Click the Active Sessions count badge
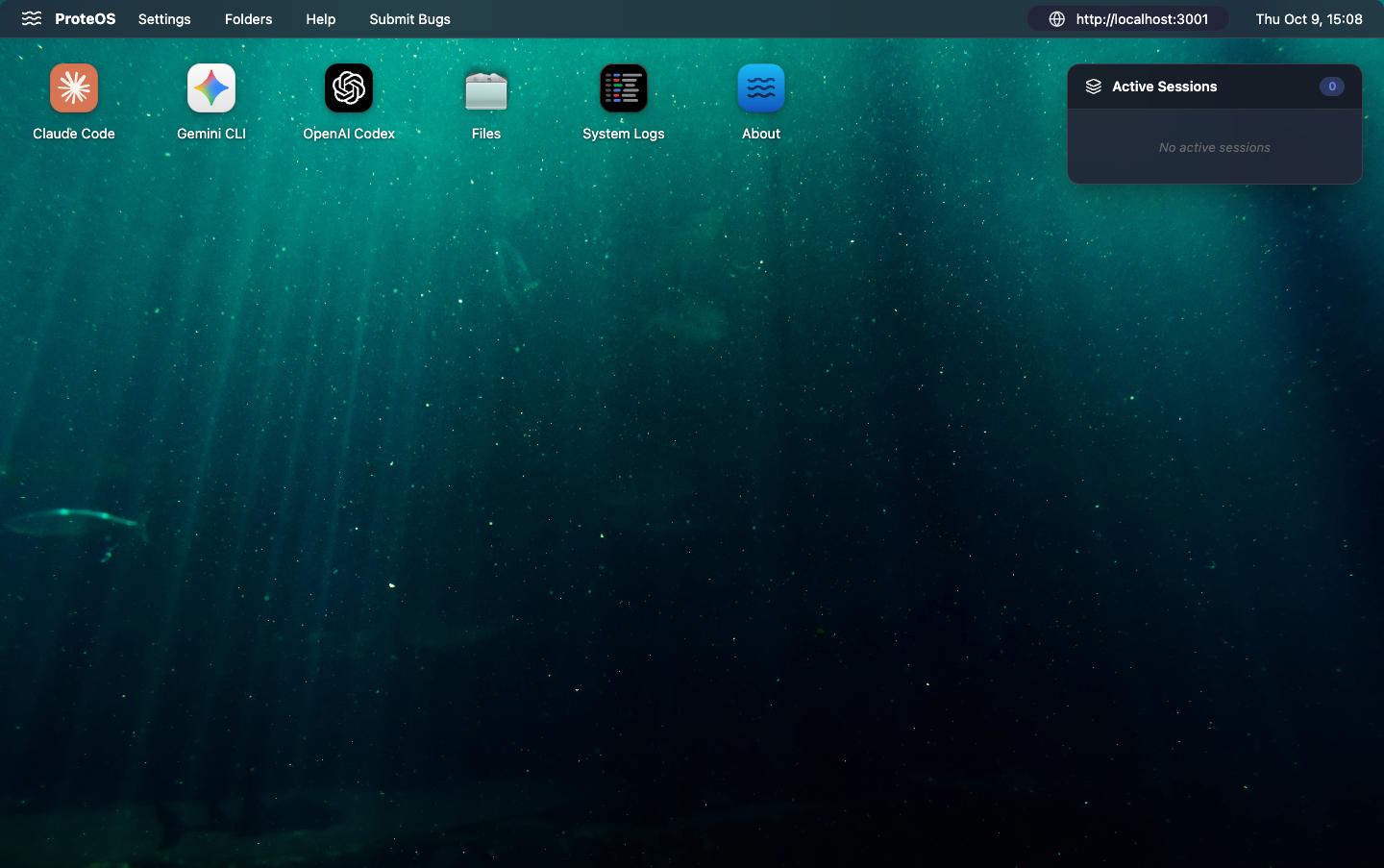This screenshot has height=868, width=1384. pyautogui.click(x=1332, y=87)
